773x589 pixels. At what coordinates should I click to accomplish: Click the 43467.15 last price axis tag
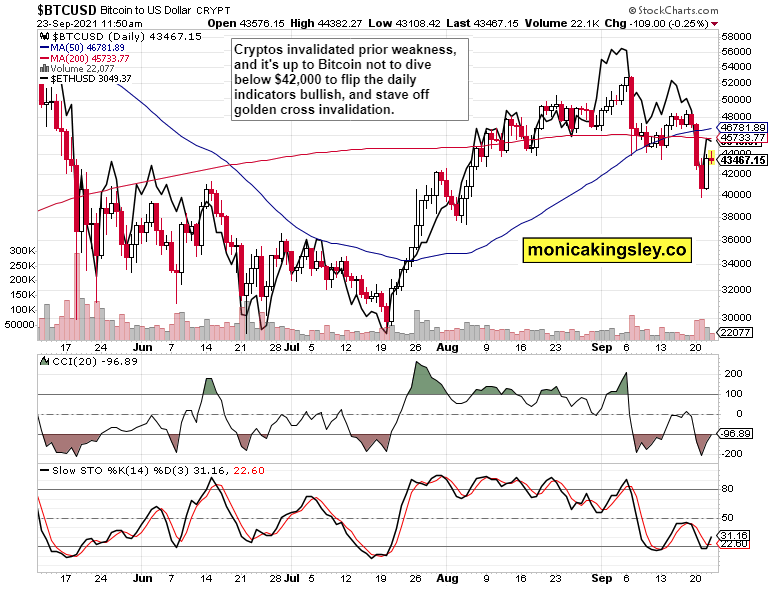click(746, 160)
